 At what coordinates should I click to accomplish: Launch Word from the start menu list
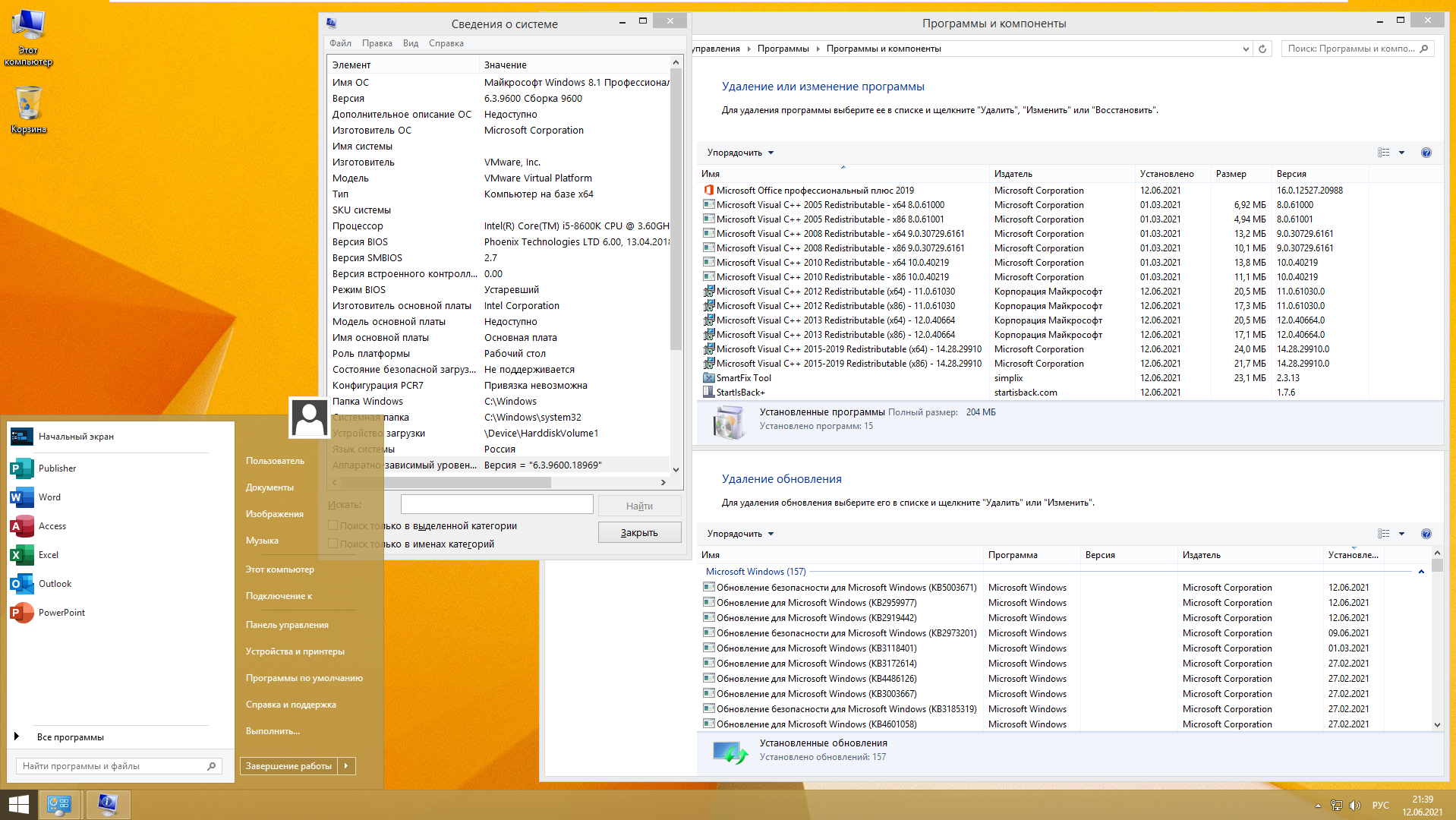point(49,497)
